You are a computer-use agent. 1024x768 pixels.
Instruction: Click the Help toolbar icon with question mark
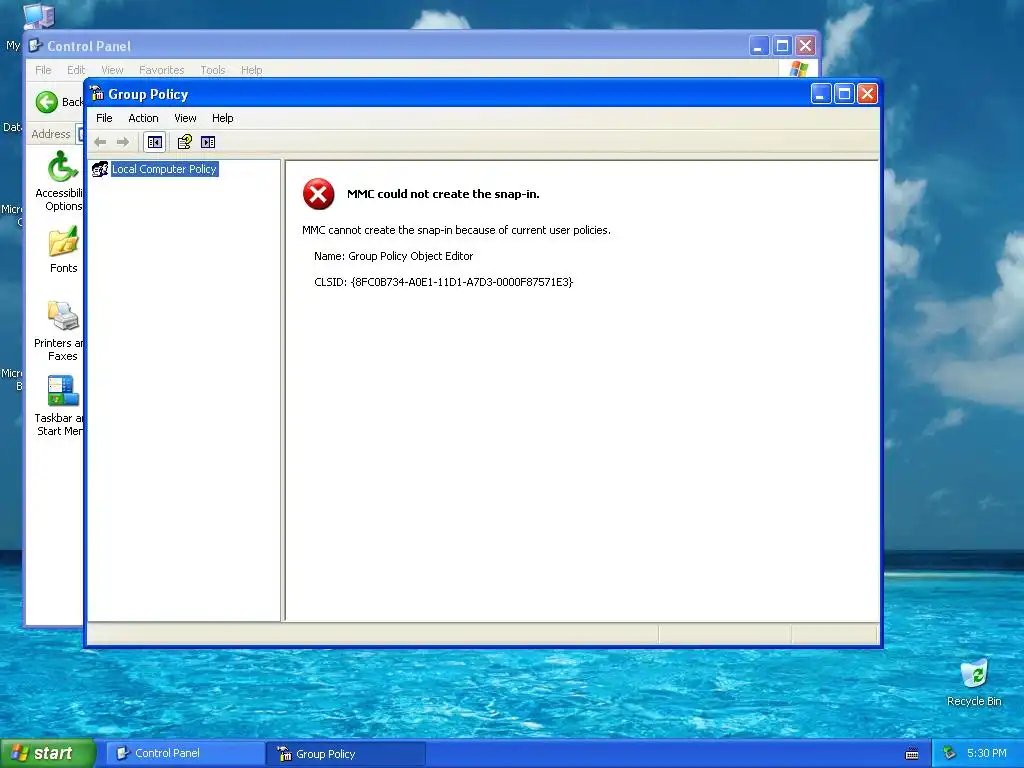click(x=185, y=142)
